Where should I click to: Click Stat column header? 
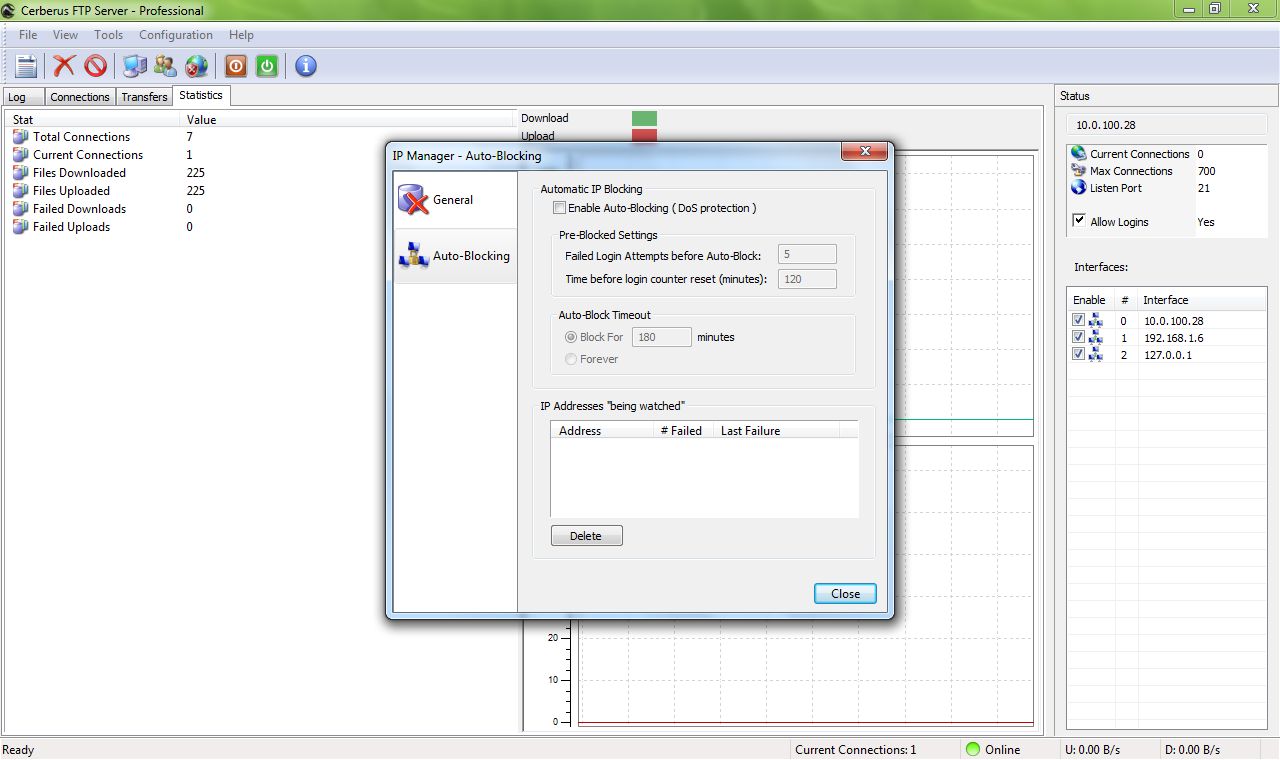click(x=93, y=120)
